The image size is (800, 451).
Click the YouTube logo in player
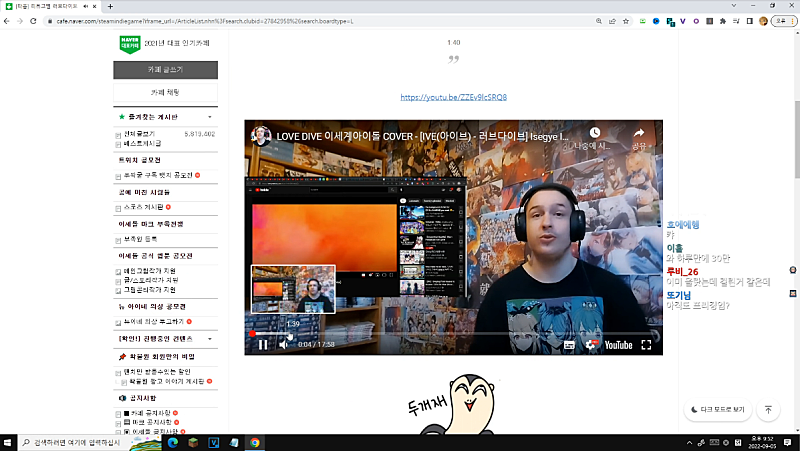(617, 345)
